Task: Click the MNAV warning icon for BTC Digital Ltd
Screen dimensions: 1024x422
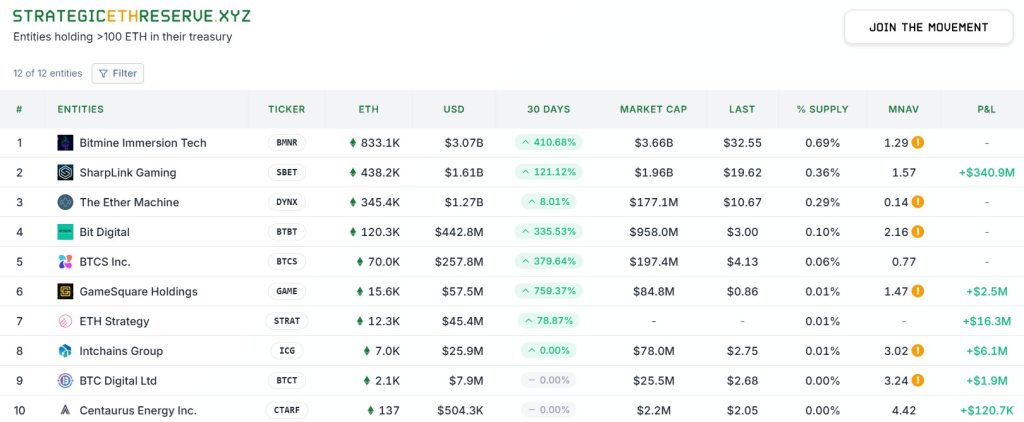Action: point(918,381)
